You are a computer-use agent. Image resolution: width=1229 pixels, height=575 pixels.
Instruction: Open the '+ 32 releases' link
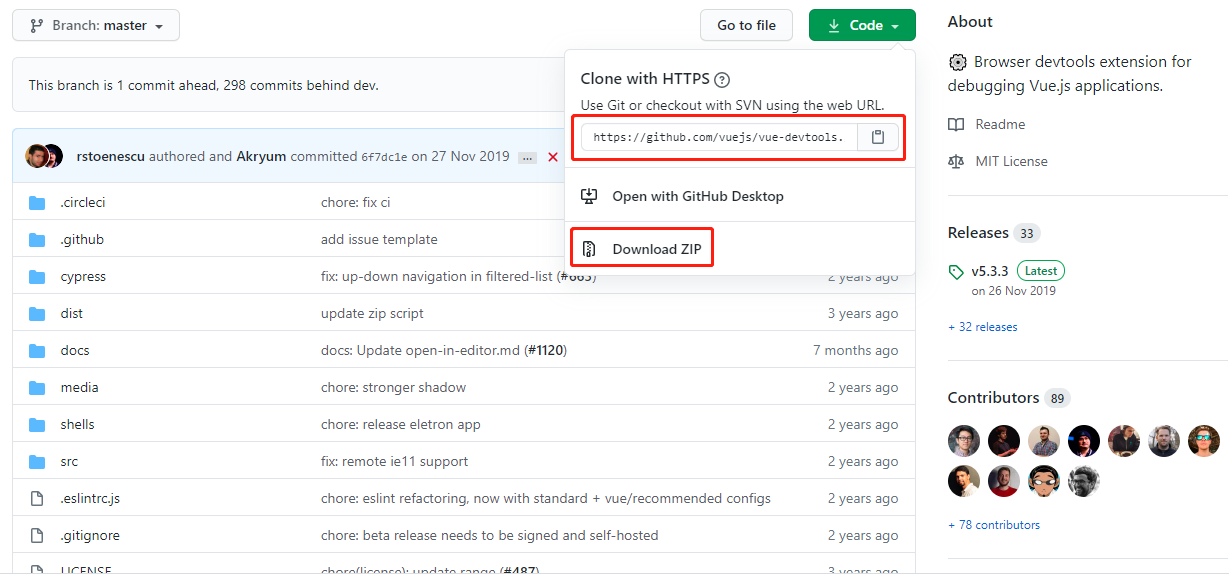click(983, 327)
